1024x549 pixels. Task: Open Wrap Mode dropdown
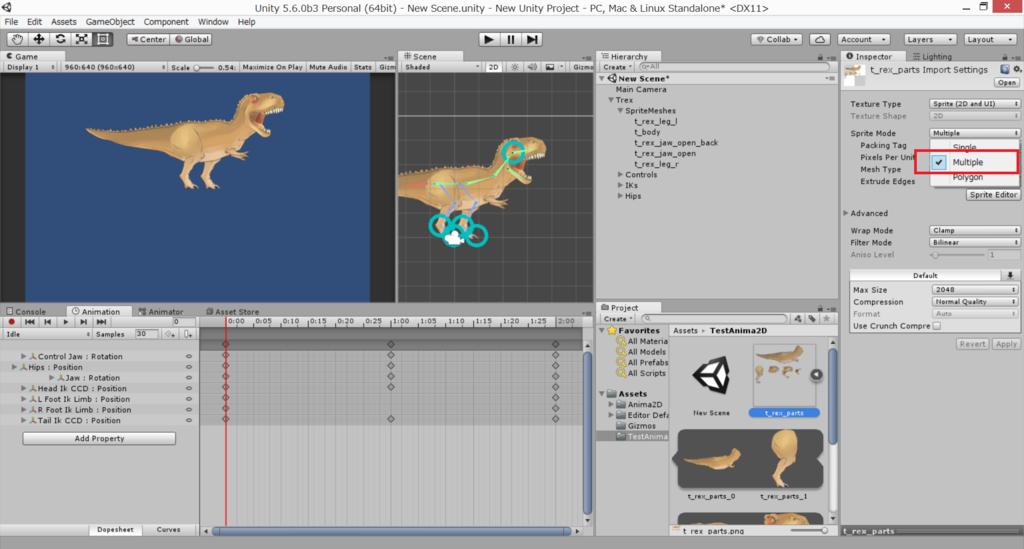[x=974, y=230]
